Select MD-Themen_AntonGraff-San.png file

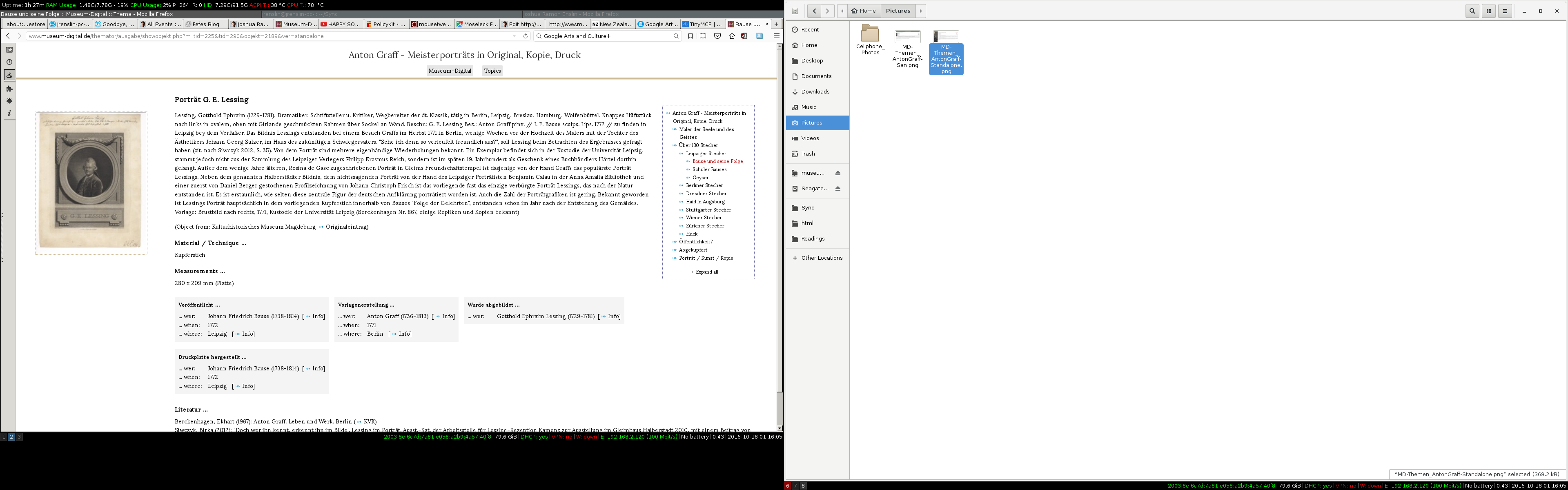pyautogui.click(x=908, y=49)
